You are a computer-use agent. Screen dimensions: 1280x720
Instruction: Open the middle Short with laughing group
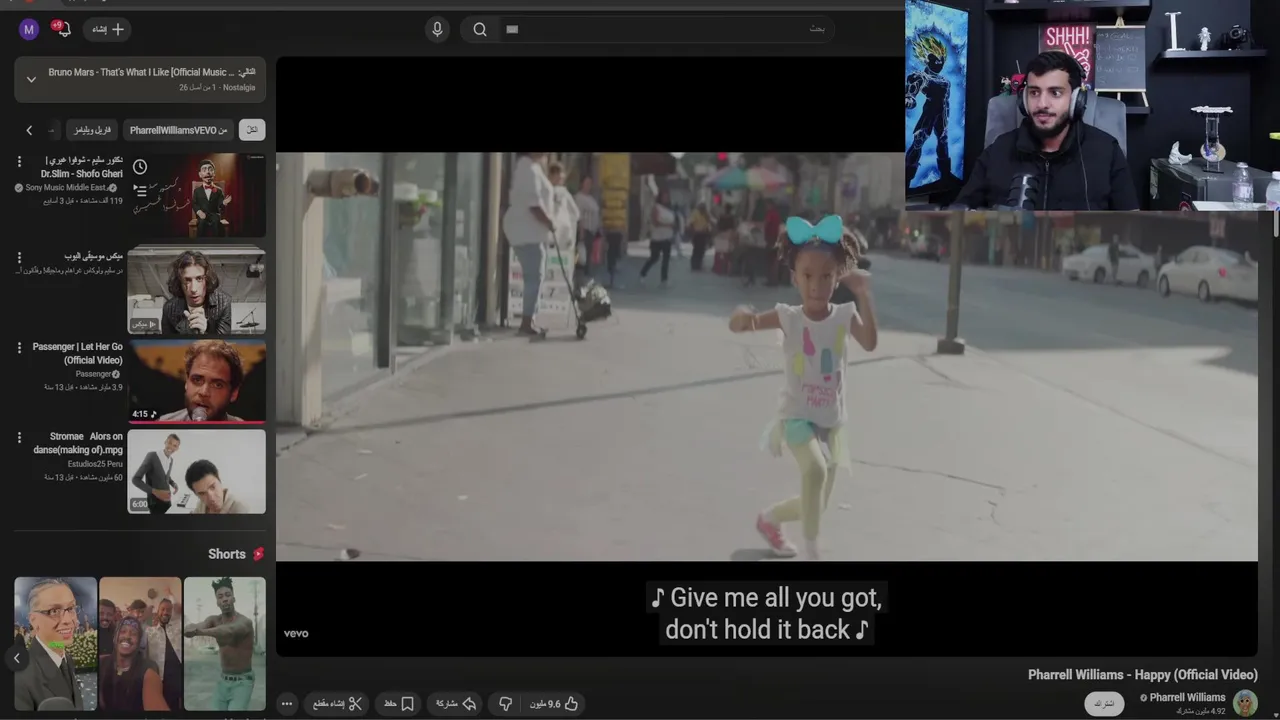[x=140, y=643]
